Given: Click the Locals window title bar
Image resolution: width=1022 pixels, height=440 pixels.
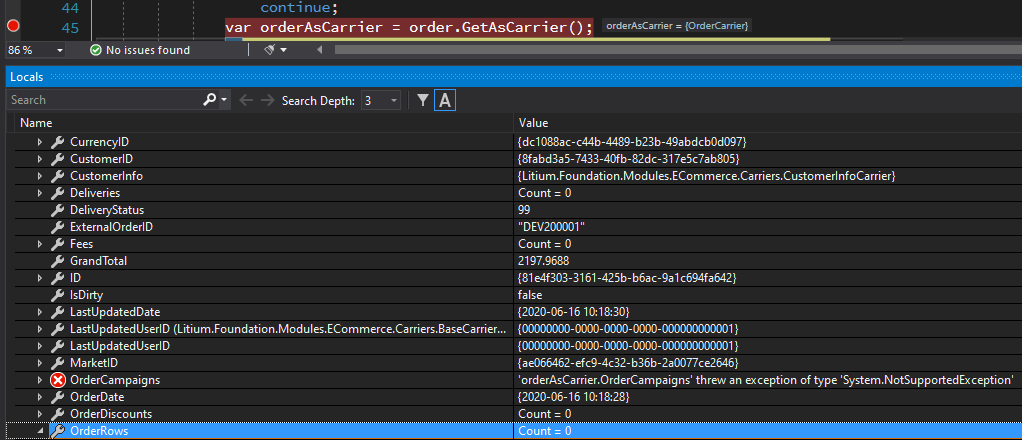Looking at the screenshot, I should coord(514,77).
